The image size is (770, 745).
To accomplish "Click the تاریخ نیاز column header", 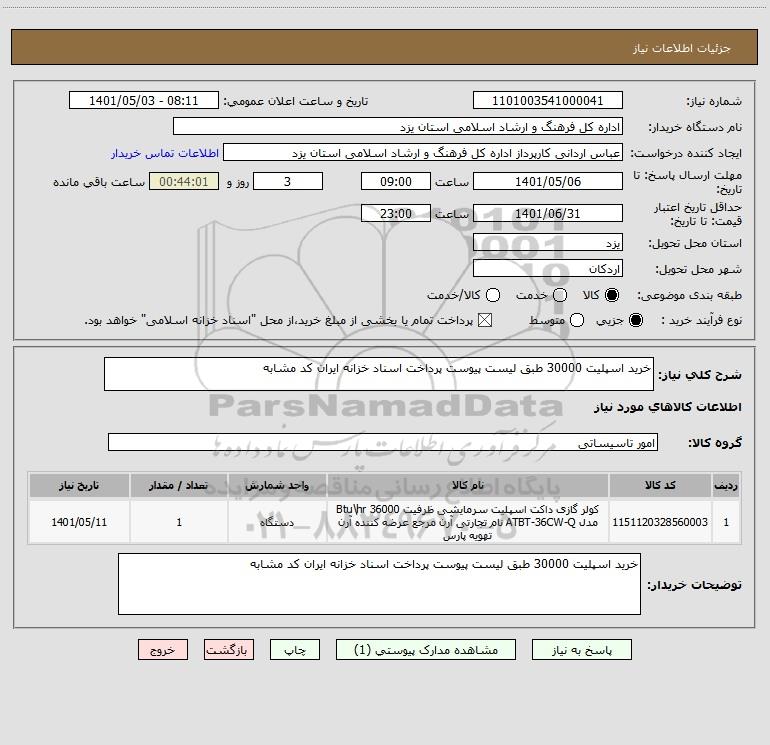I will click(79, 485).
